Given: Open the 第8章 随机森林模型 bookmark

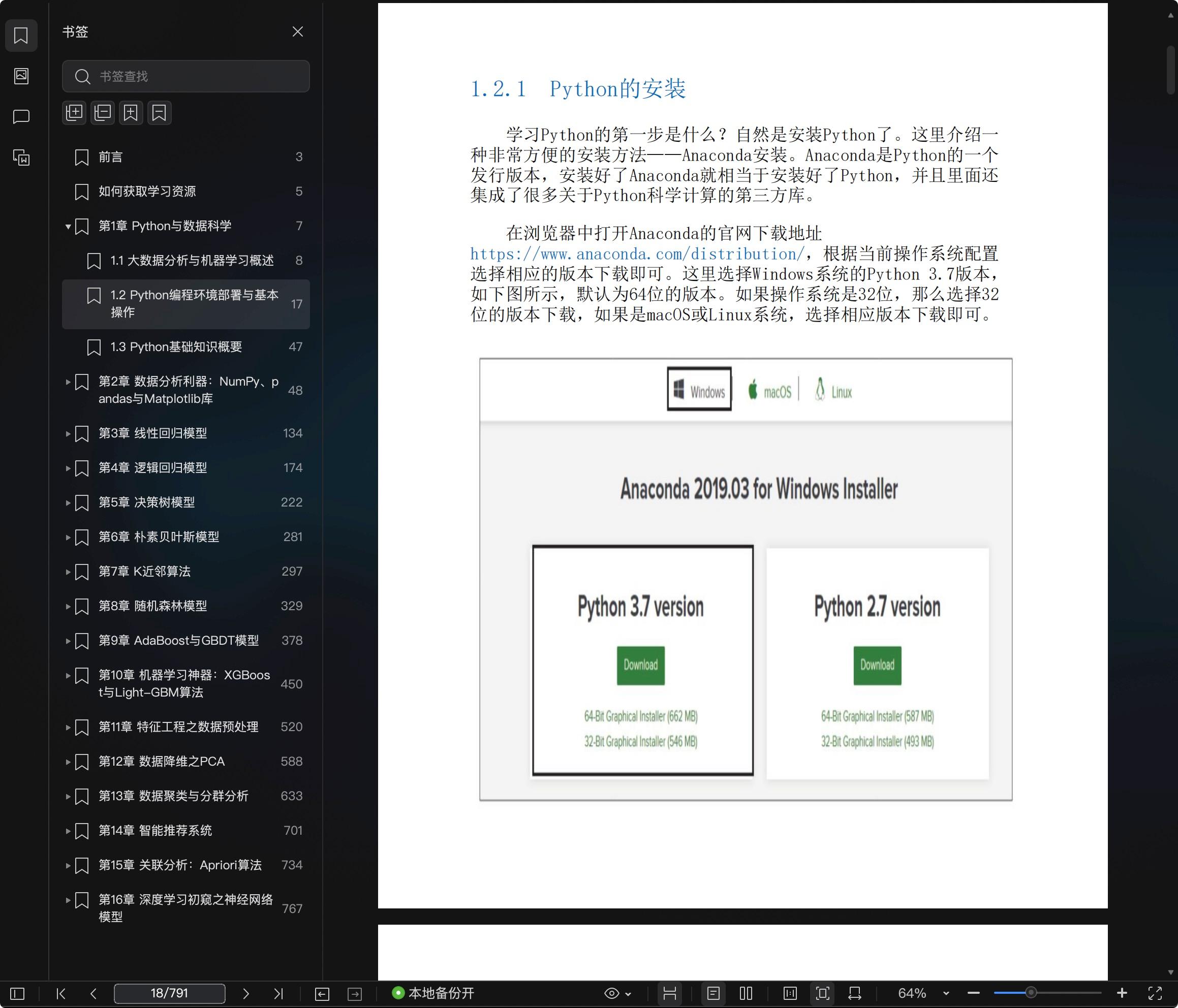Looking at the screenshot, I should click(186, 606).
